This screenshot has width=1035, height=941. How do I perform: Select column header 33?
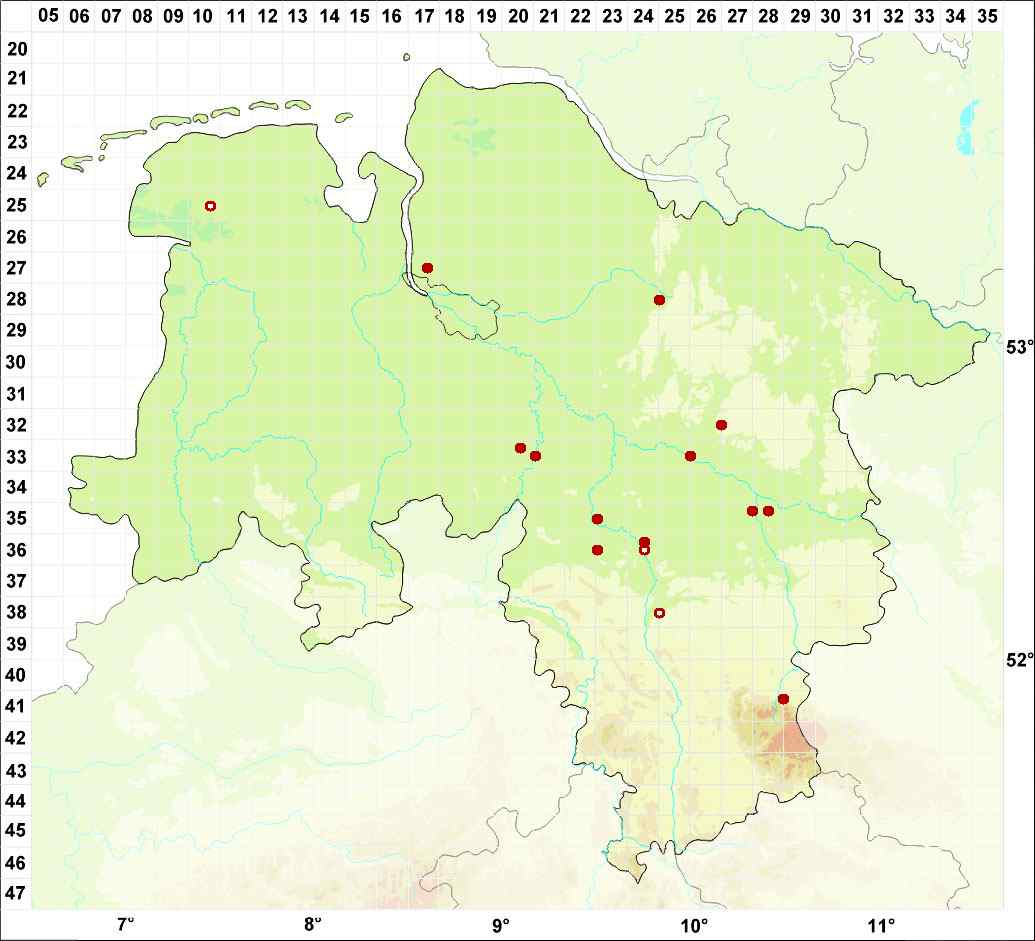925,16
